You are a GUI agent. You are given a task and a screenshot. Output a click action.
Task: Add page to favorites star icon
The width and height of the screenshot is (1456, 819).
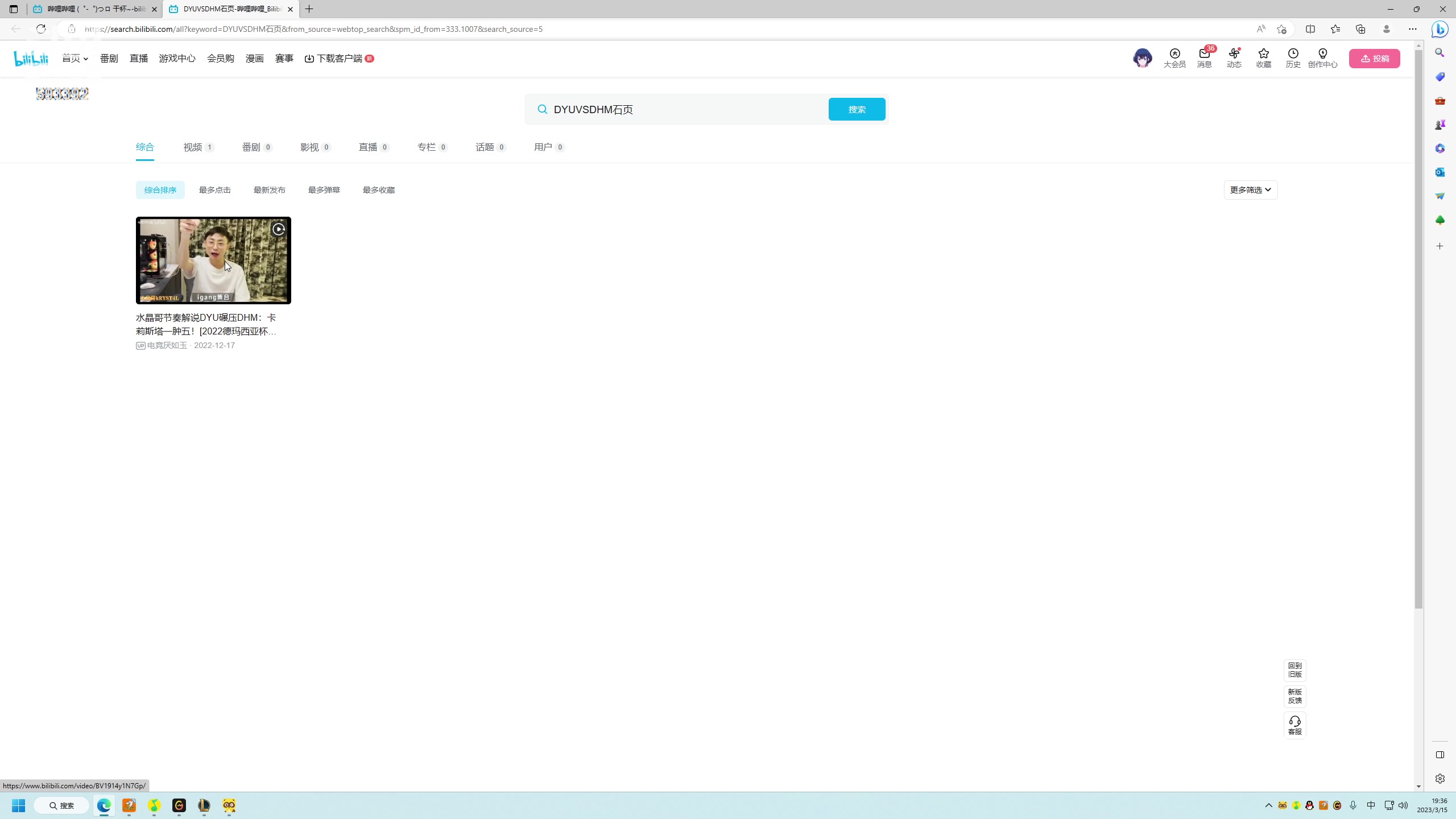(x=1281, y=29)
